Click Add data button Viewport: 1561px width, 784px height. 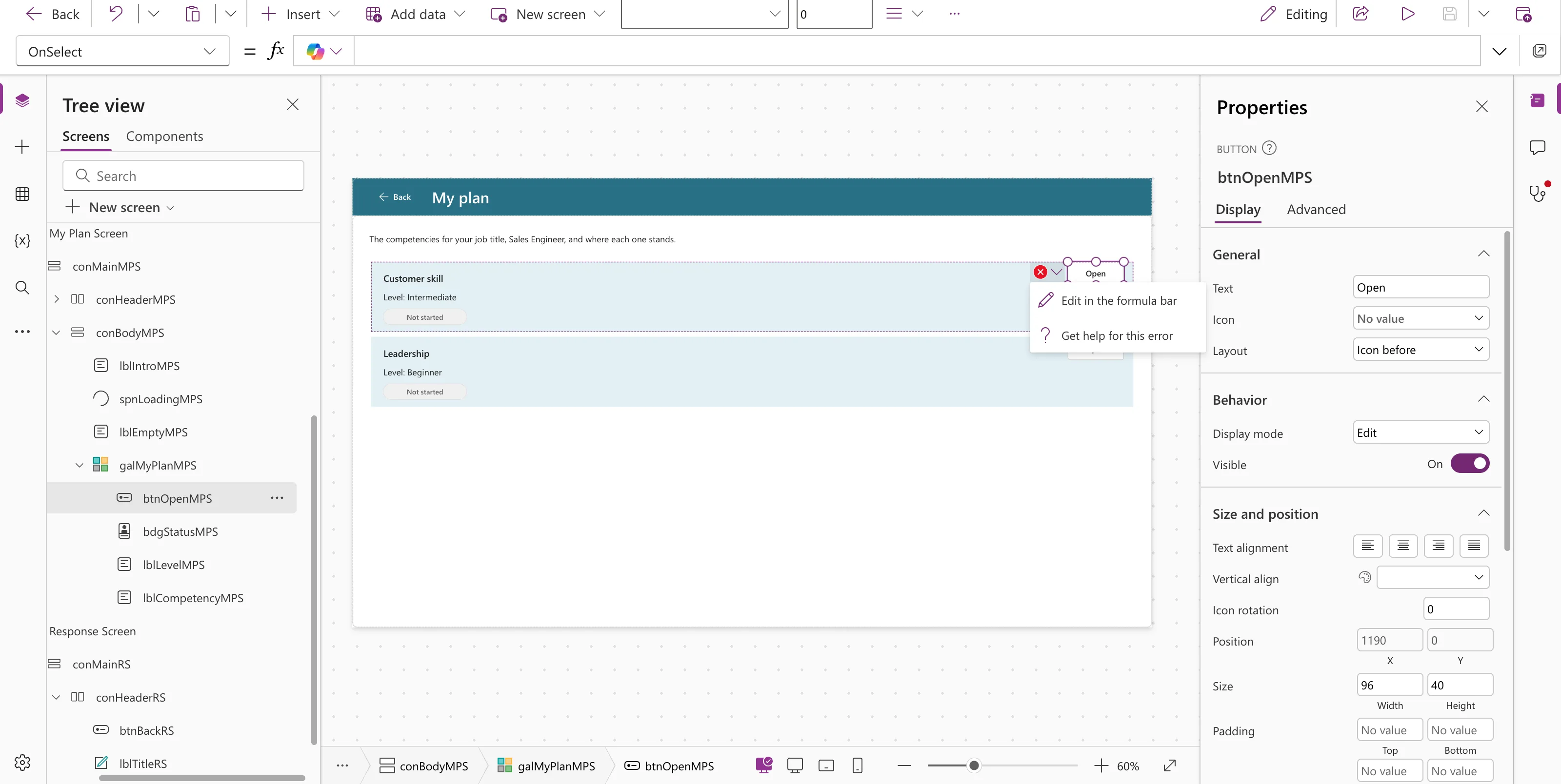415,13
